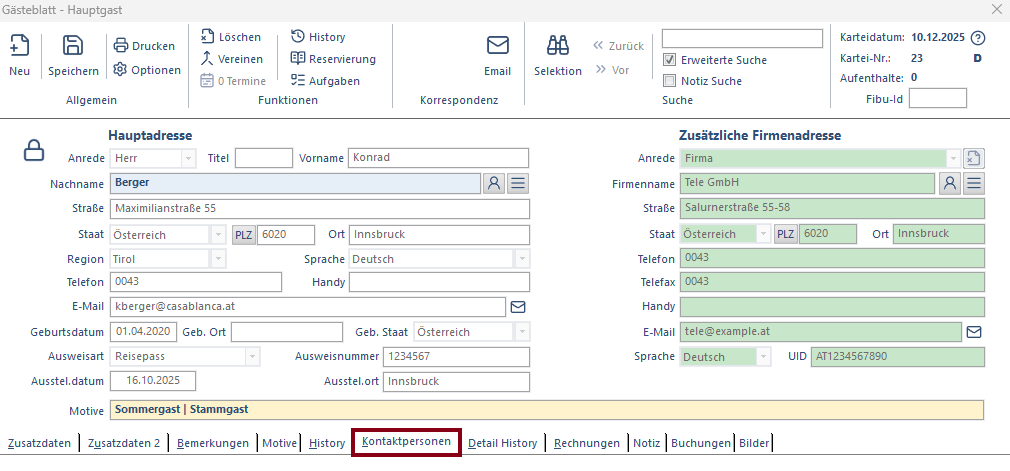Click the Löschen button
Screen dimensions: 1010x471
pyautogui.click(x=231, y=37)
